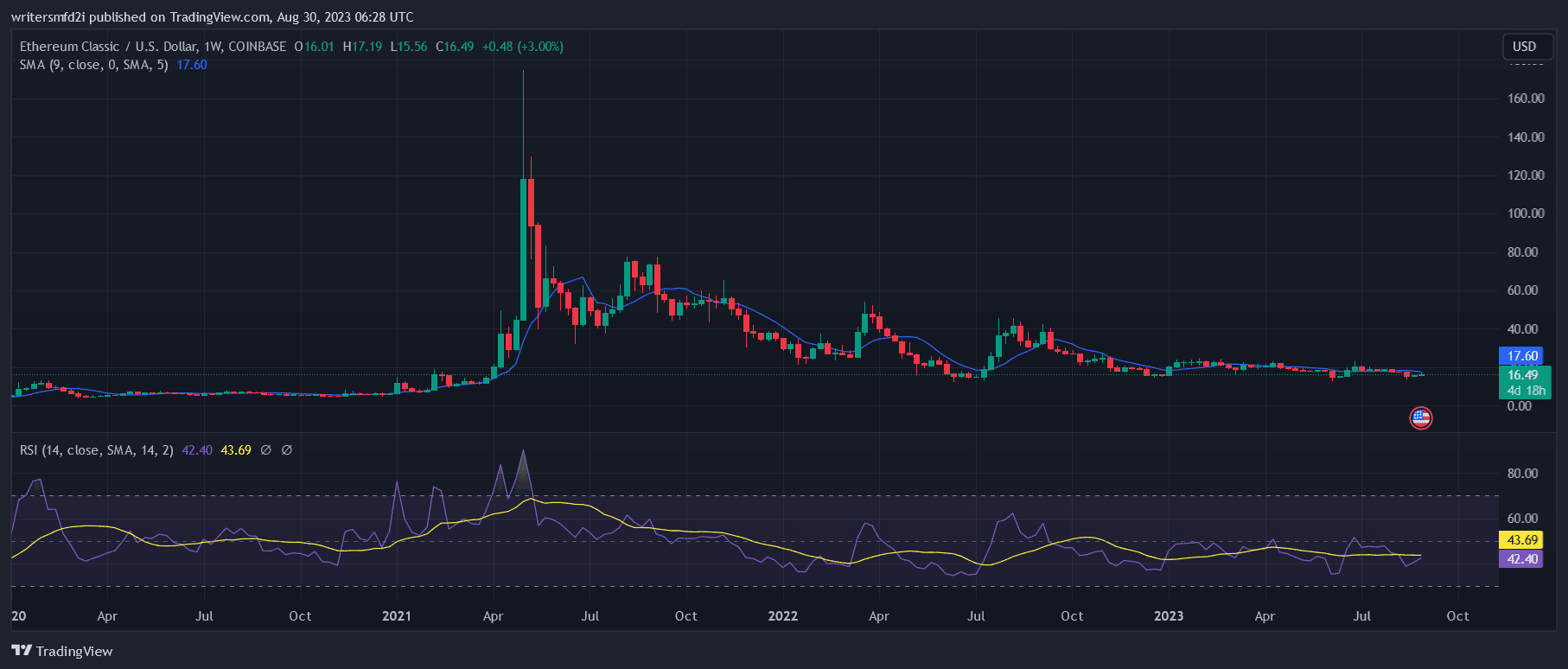Click the 2022 label on time axis
Screen dimensions: 1568x669
783,616
